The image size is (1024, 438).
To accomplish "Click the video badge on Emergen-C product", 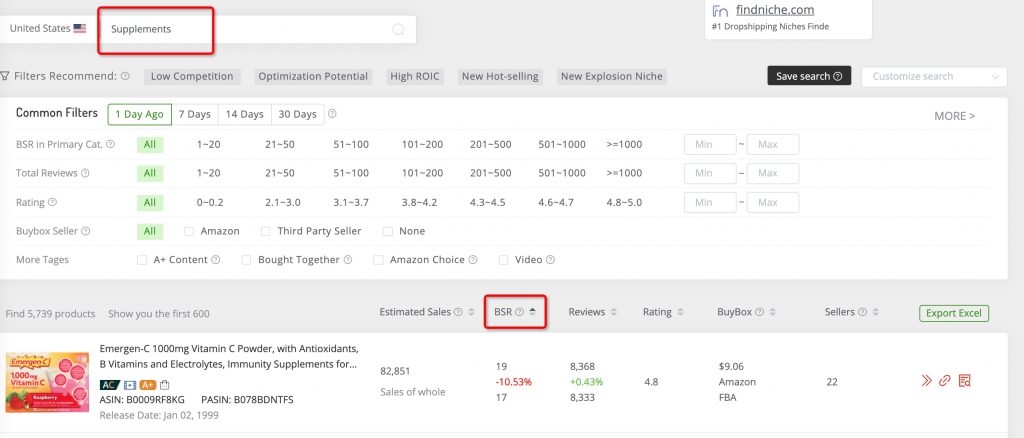I will pyautogui.click(x=129, y=384).
